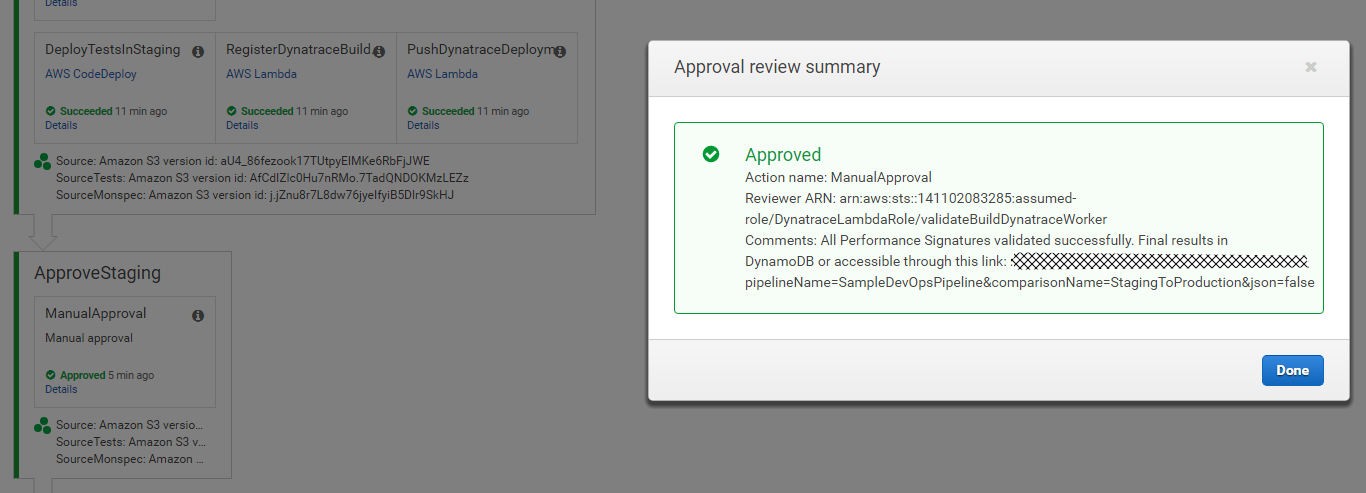View Details of DeployTestsInStaging action
Image resolution: width=1366 pixels, height=493 pixels.
tap(61, 125)
